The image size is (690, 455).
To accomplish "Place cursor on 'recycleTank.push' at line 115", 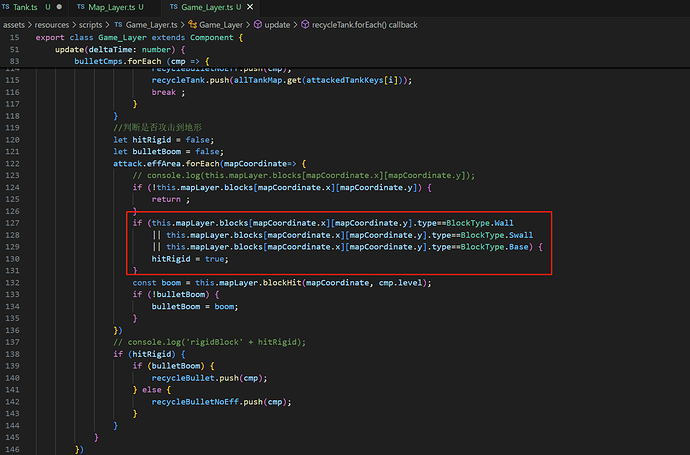I will [x=190, y=80].
